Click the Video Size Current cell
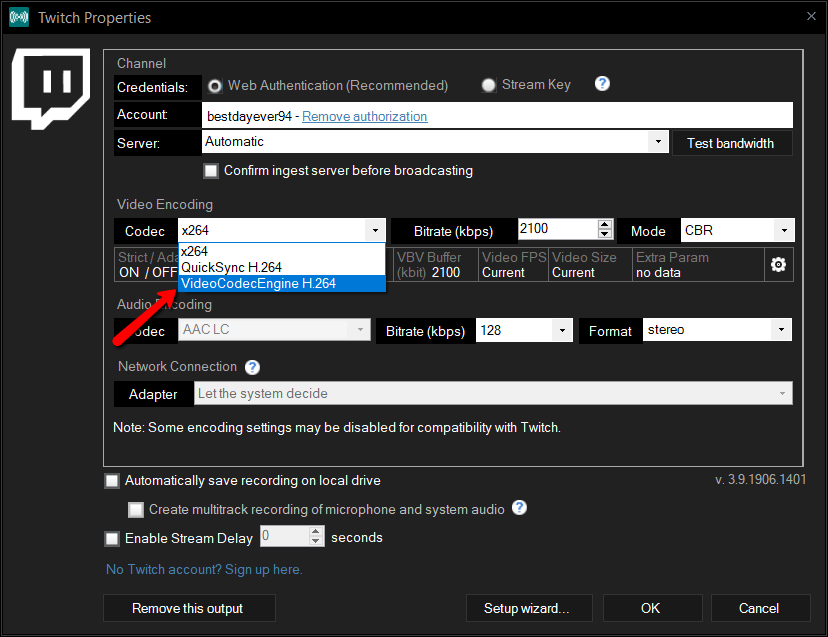This screenshot has width=828, height=637. (590, 265)
